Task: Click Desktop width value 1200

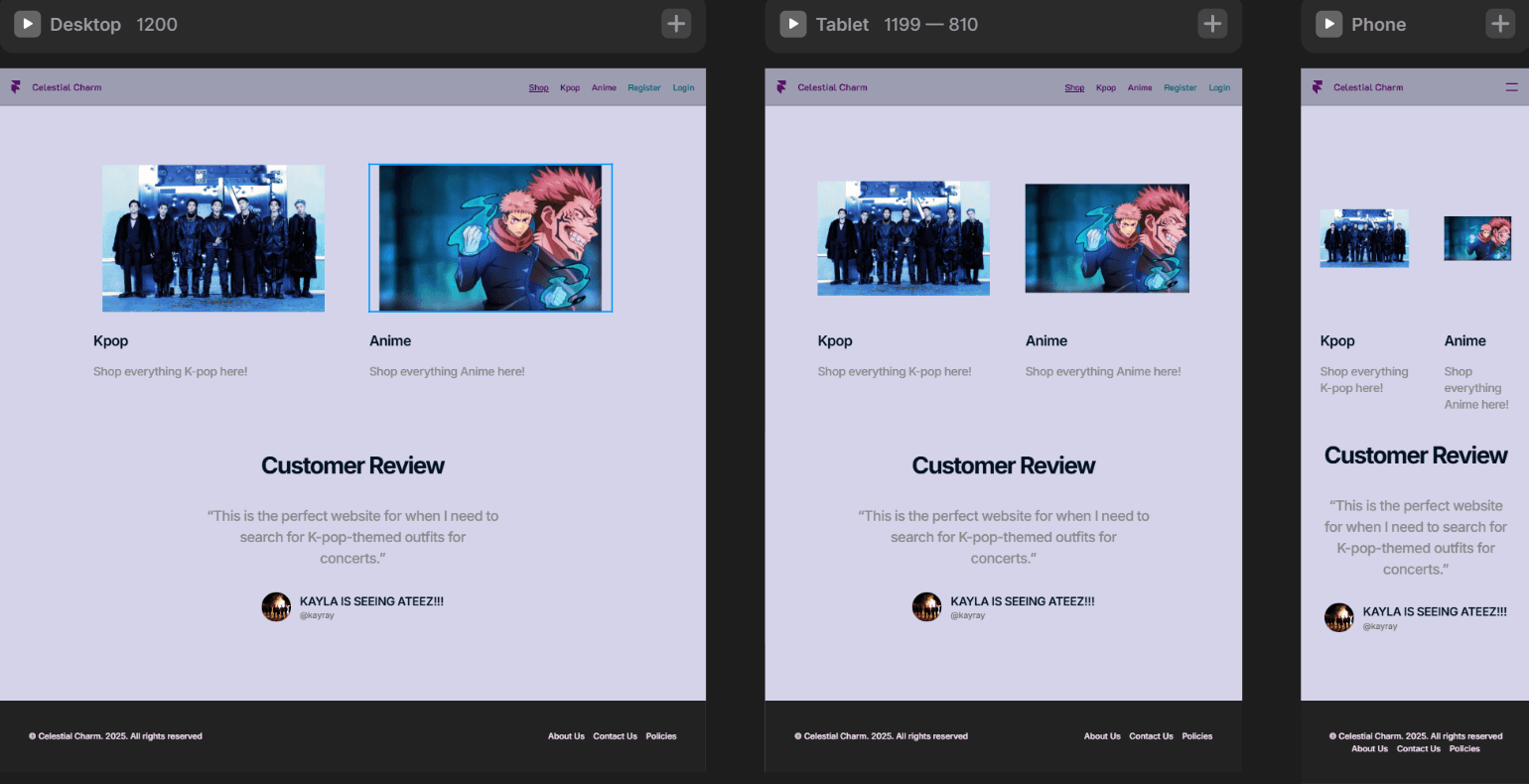Action: point(157,25)
